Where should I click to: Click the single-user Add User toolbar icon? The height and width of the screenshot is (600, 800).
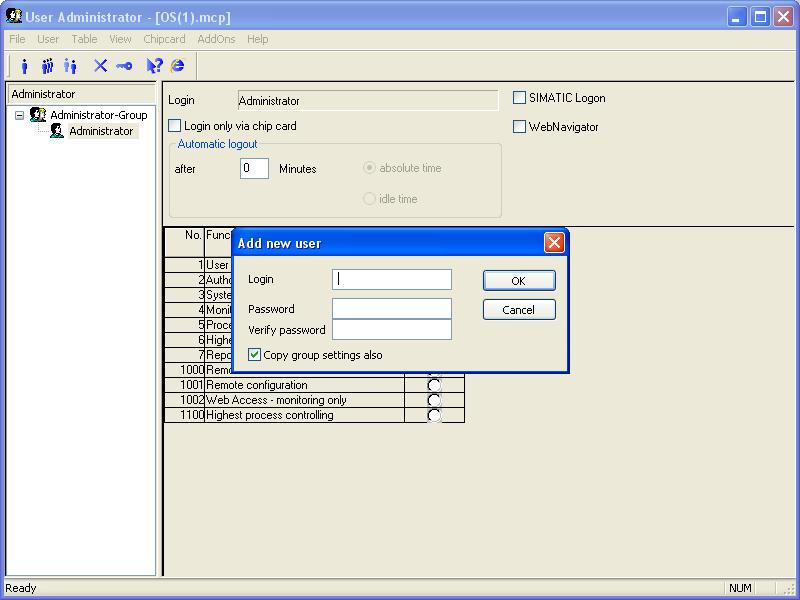[x=25, y=66]
